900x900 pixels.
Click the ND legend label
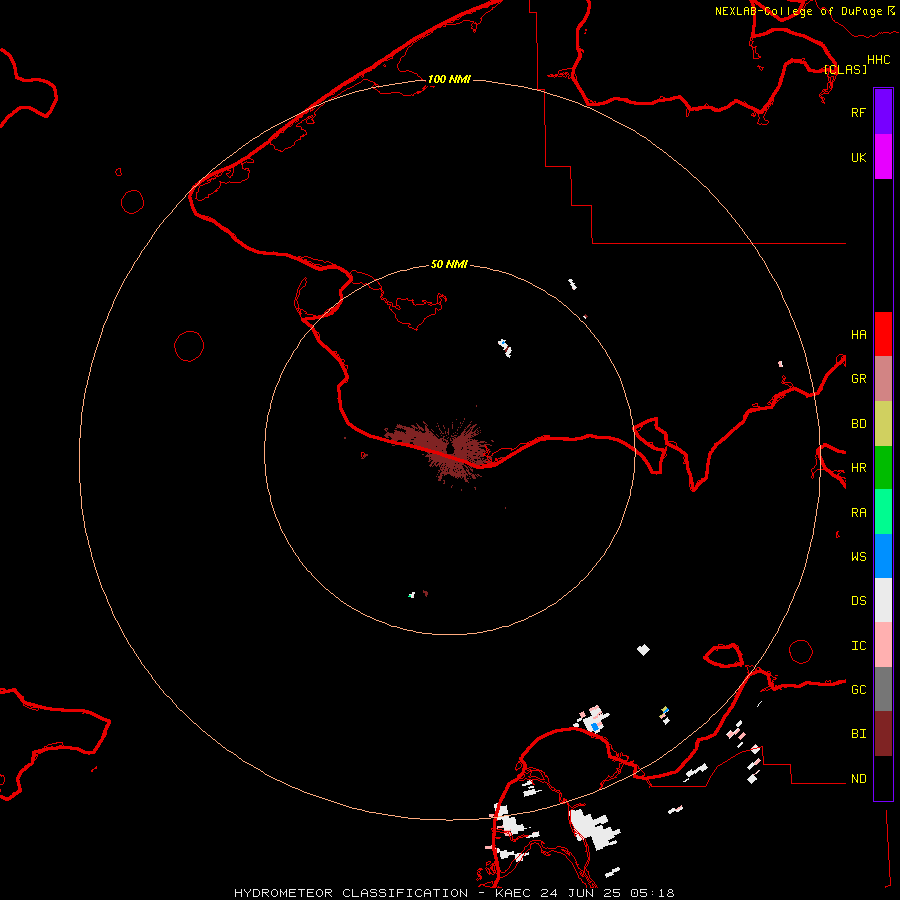[x=858, y=779]
